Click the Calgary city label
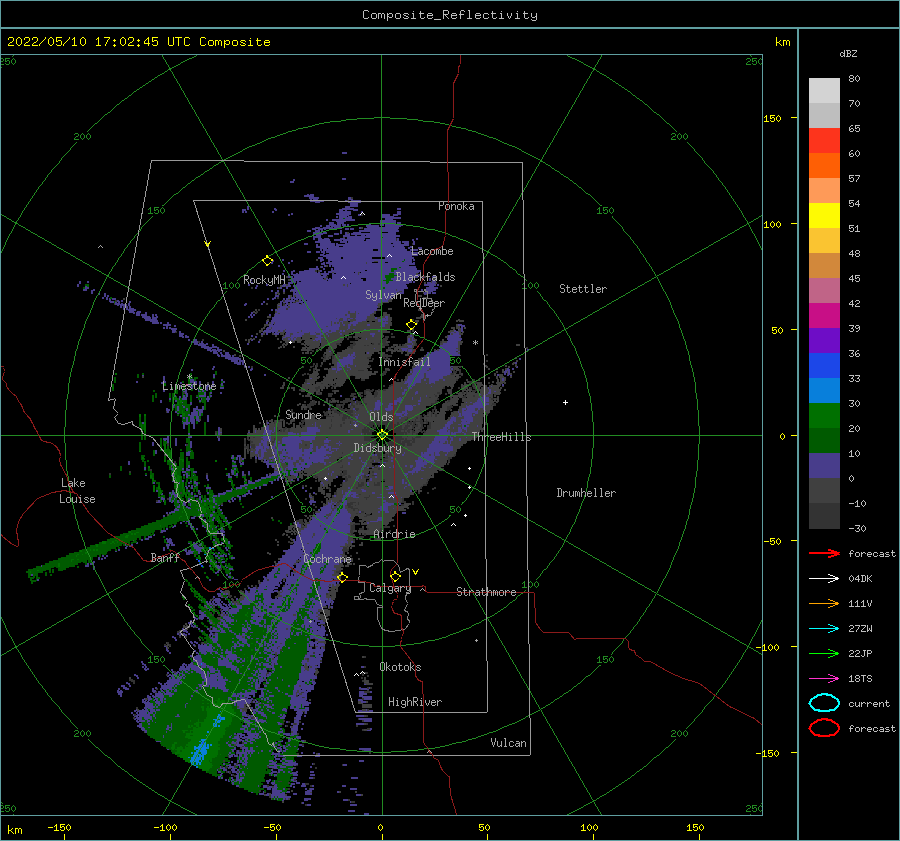This screenshot has height=841, width=900. [x=390, y=588]
